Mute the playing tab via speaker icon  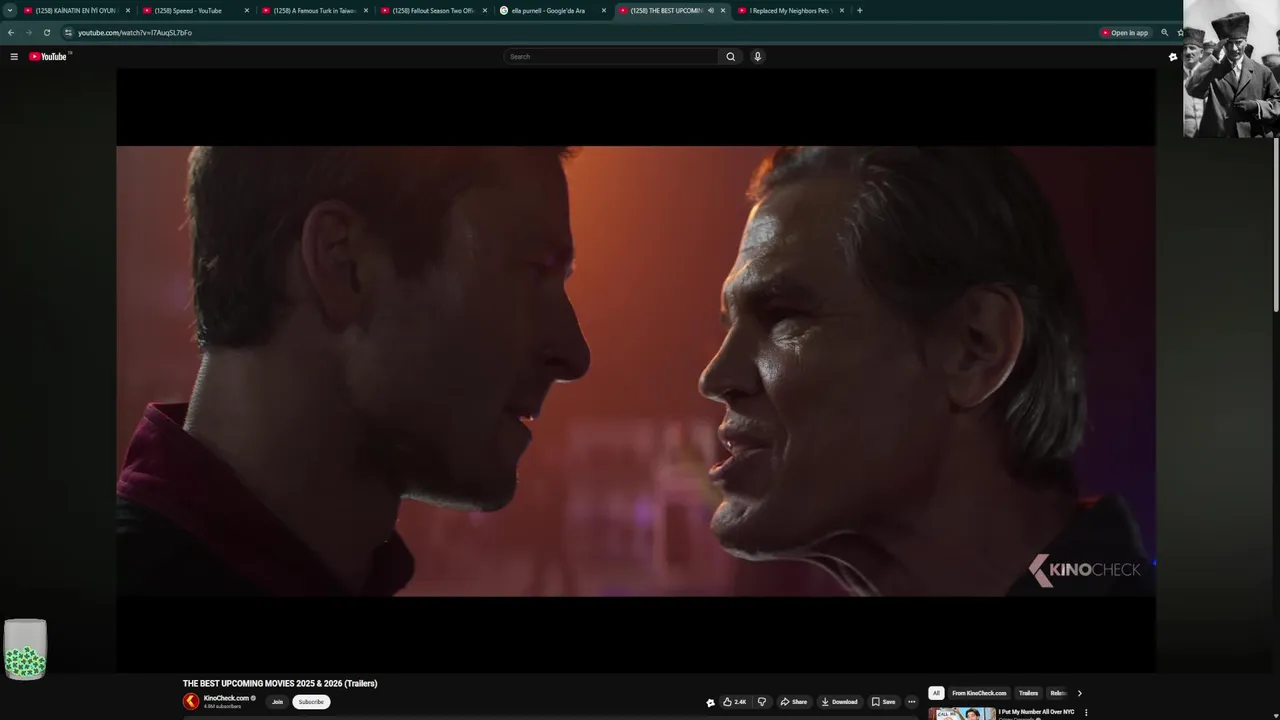711,11
